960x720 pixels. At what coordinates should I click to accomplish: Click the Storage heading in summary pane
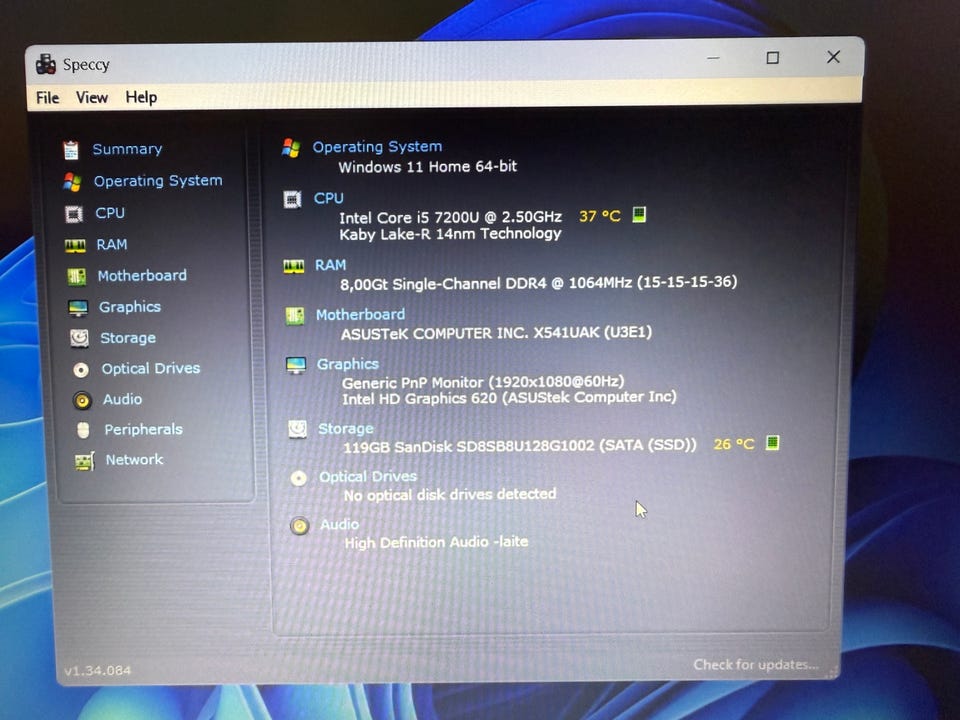pos(346,429)
